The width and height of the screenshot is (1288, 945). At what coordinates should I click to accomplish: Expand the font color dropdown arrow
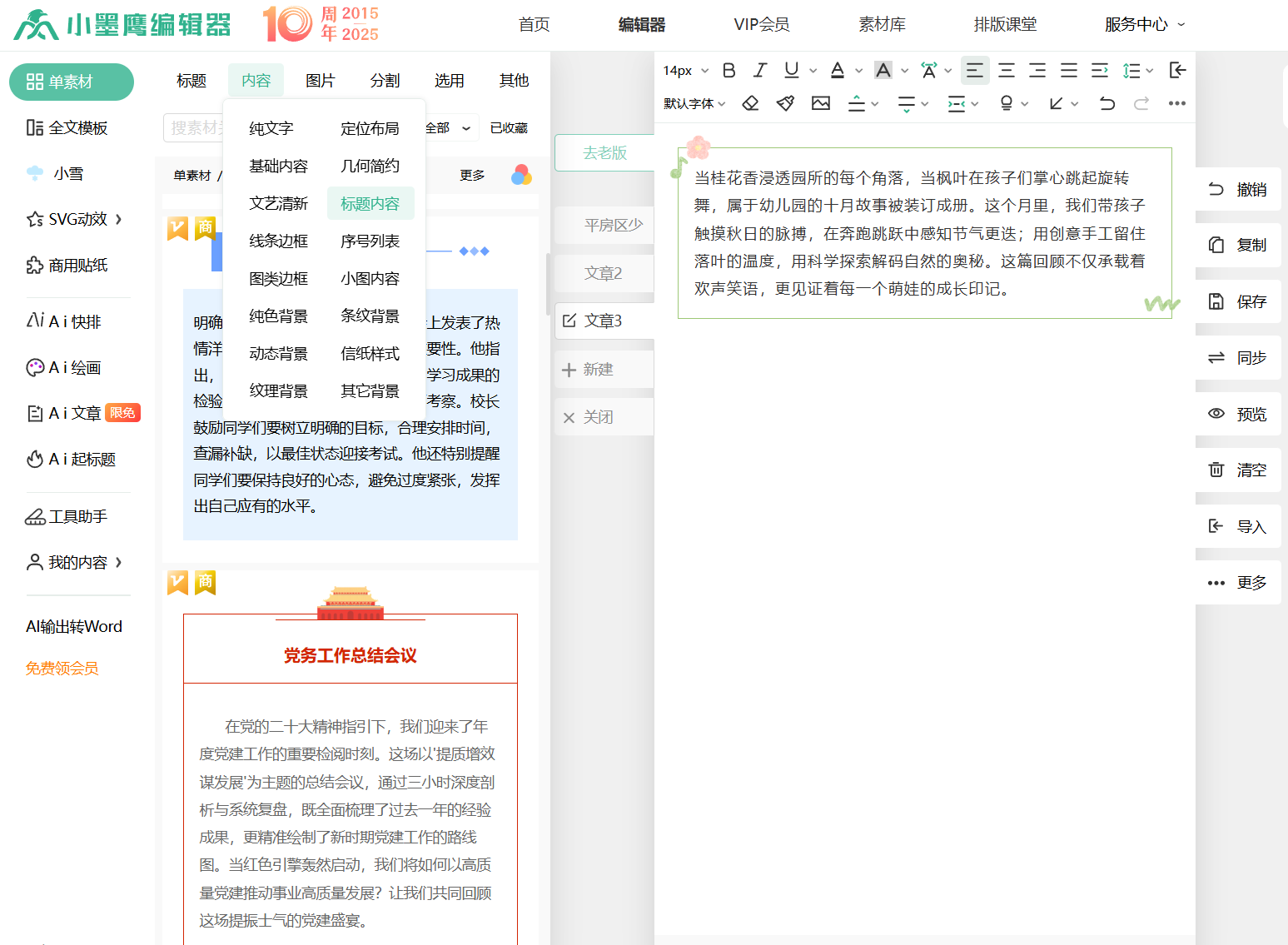click(859, 71)
